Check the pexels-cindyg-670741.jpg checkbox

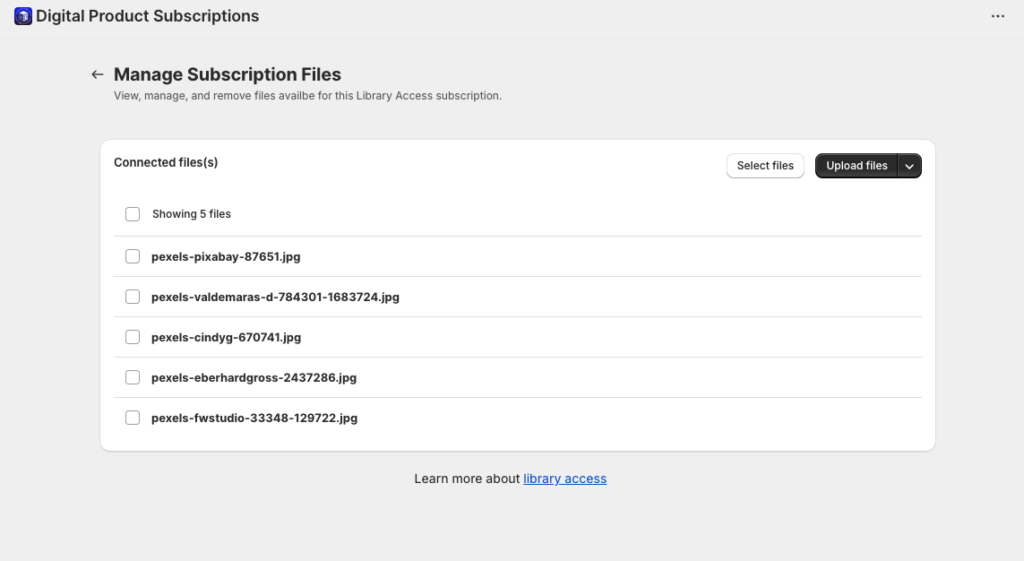tap(133, 338)
